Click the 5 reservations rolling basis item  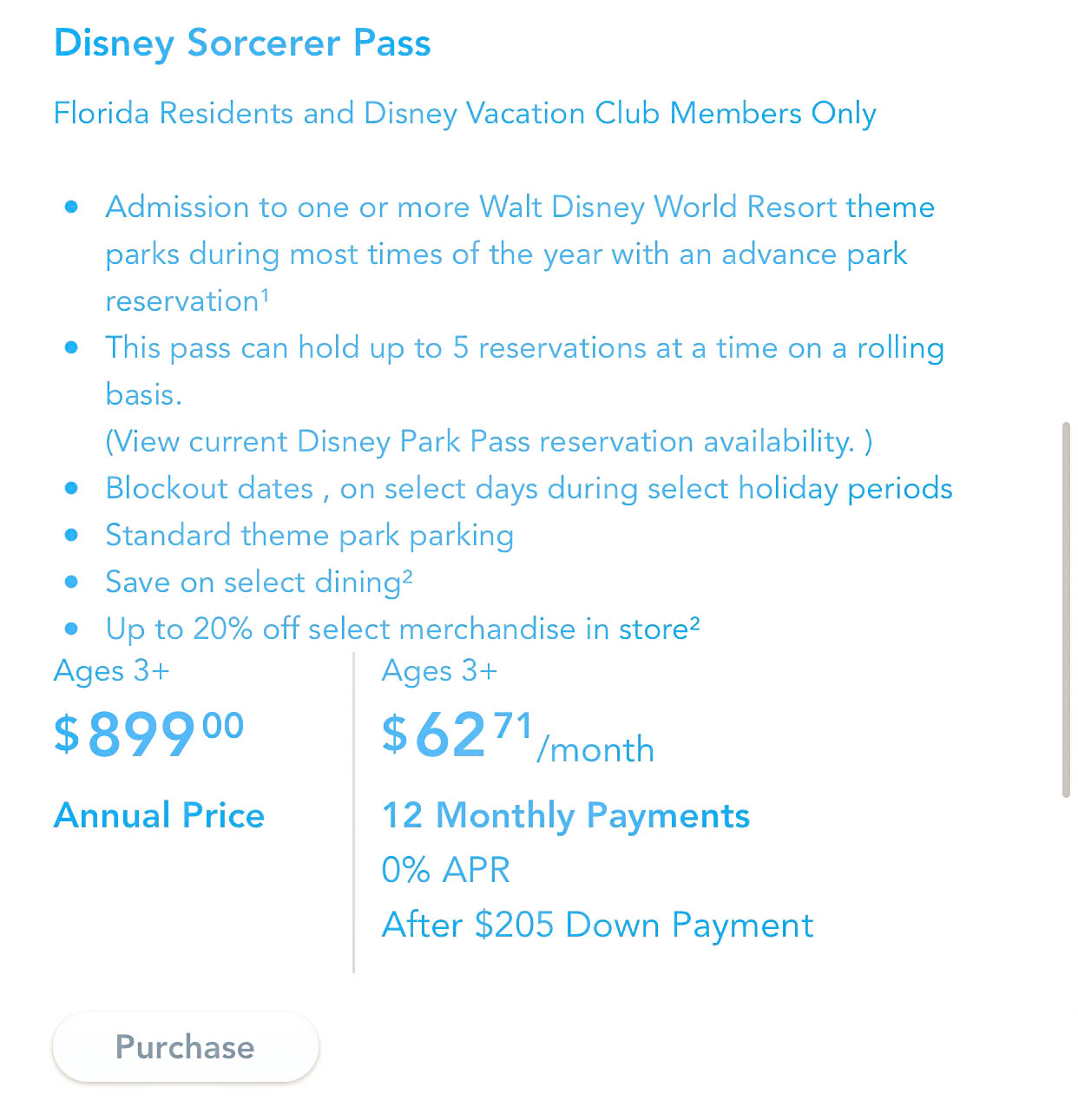[524, 348]
